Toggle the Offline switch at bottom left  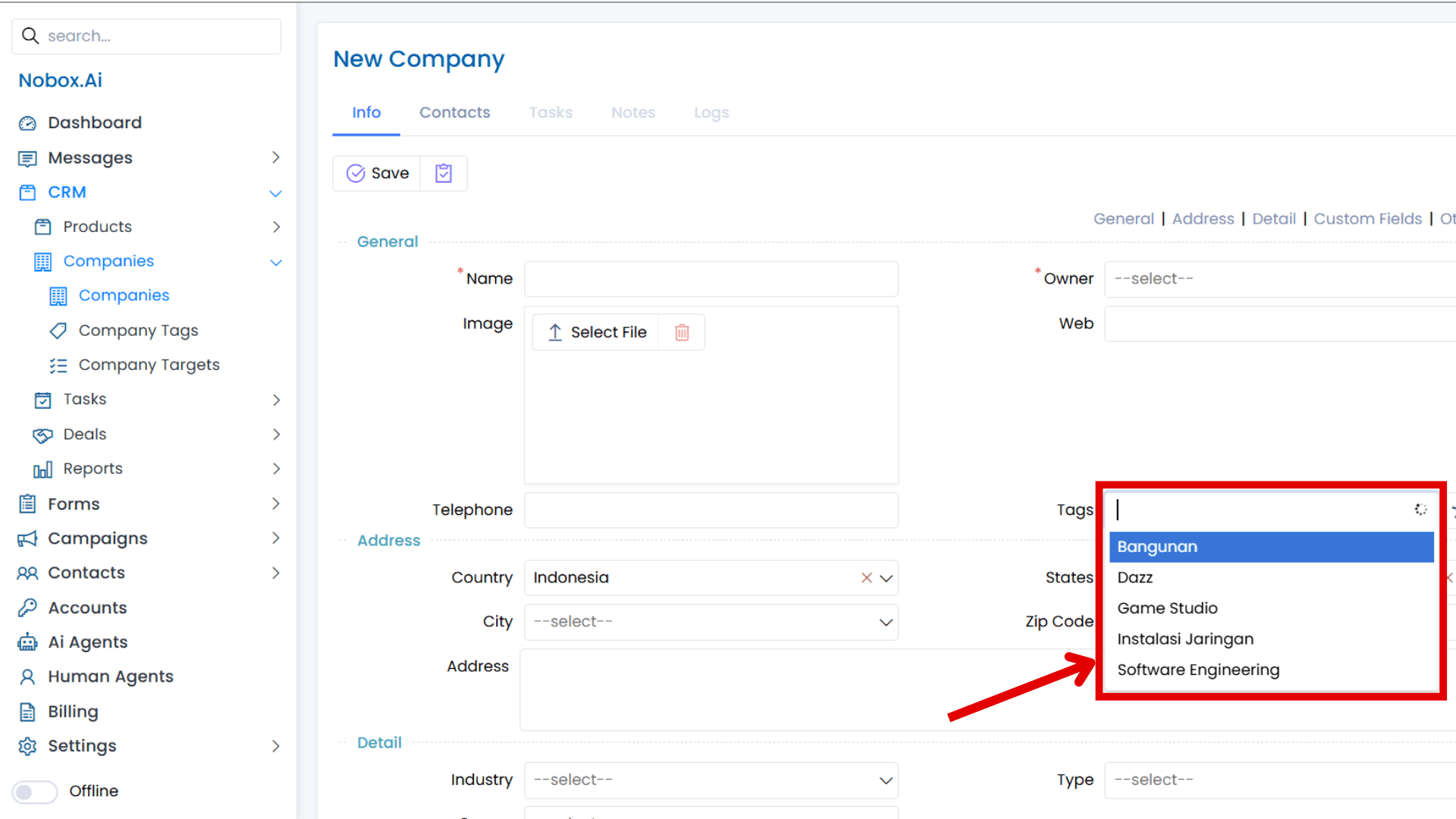click(35, 791)
